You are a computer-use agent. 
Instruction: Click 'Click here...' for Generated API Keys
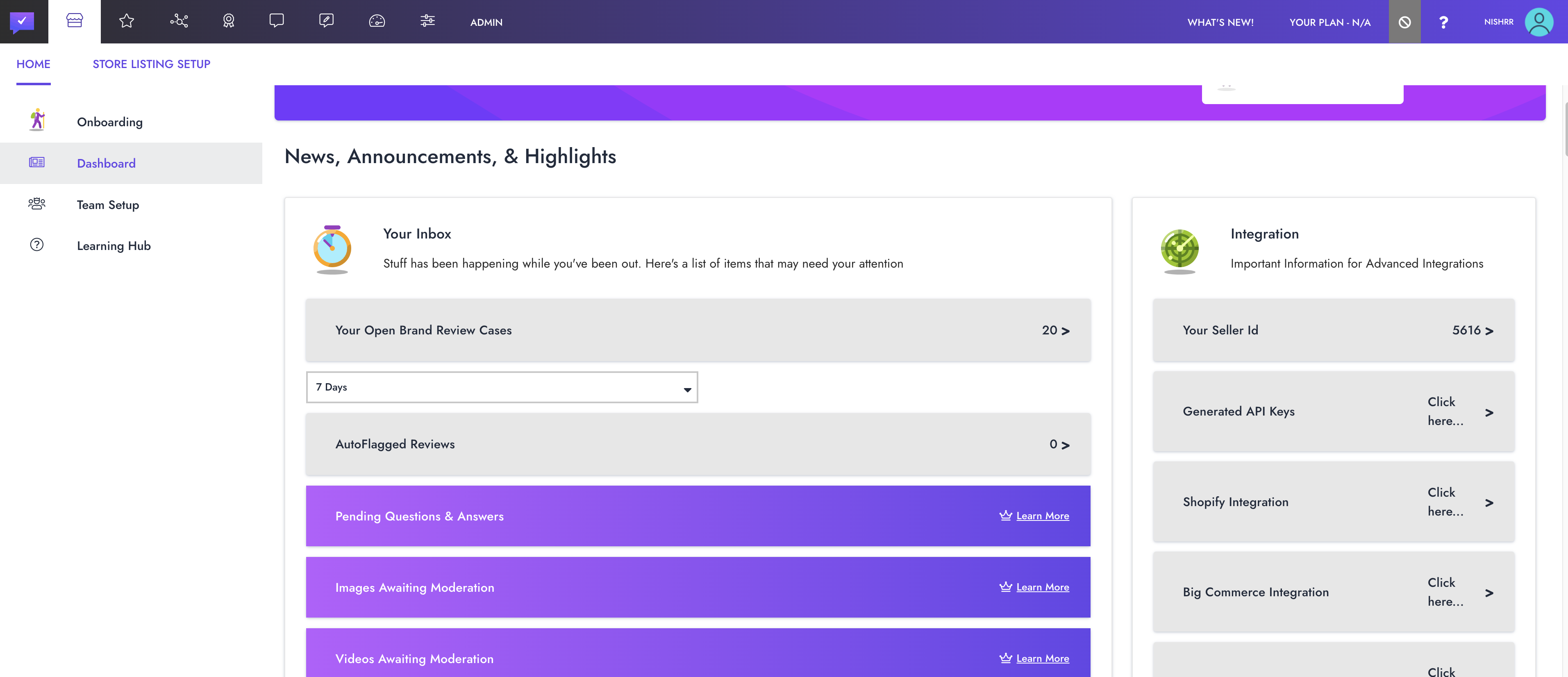coord(1445,411)
